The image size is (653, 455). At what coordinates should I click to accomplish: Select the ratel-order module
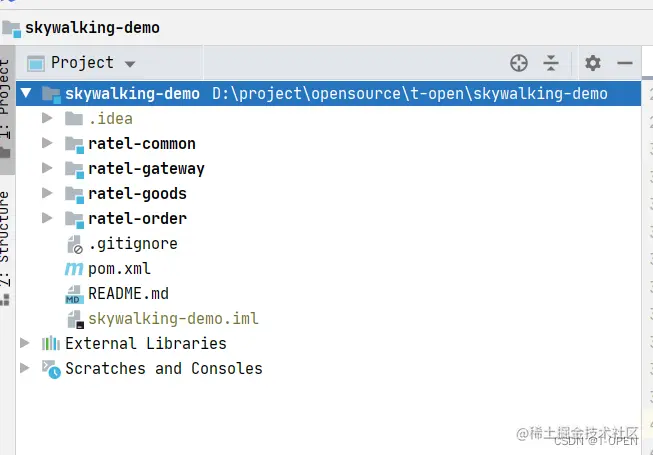[x=137, y=219]
